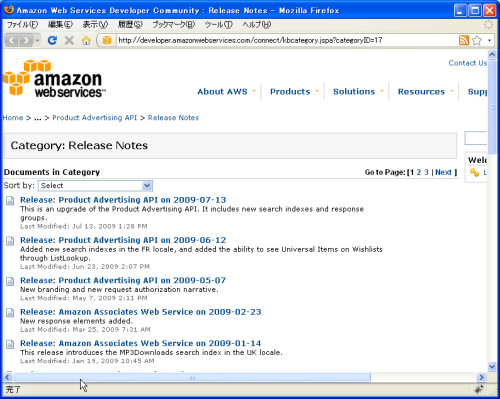The height and width of the screenshot is (399, 500).
Task: Click the search input box at the right
Action: (476, 138)
